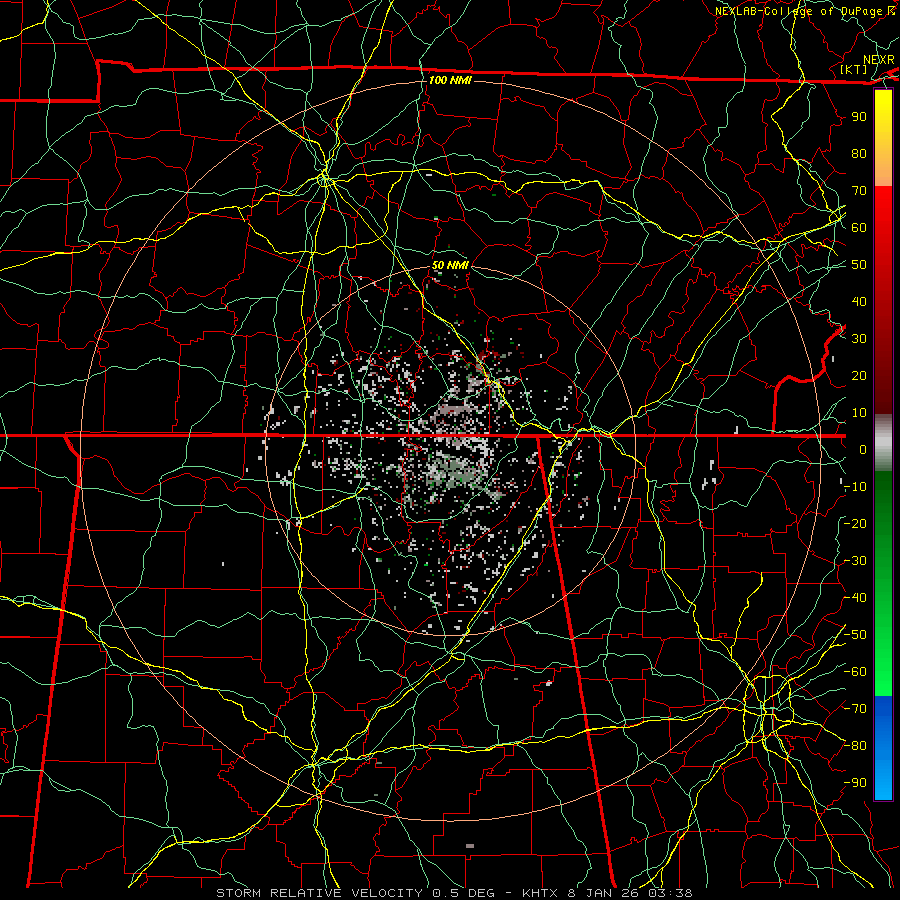The width and height of the screenshot is (900, 900).
Task: Click the "90" scale value
Action: click(x=859, y=117)
